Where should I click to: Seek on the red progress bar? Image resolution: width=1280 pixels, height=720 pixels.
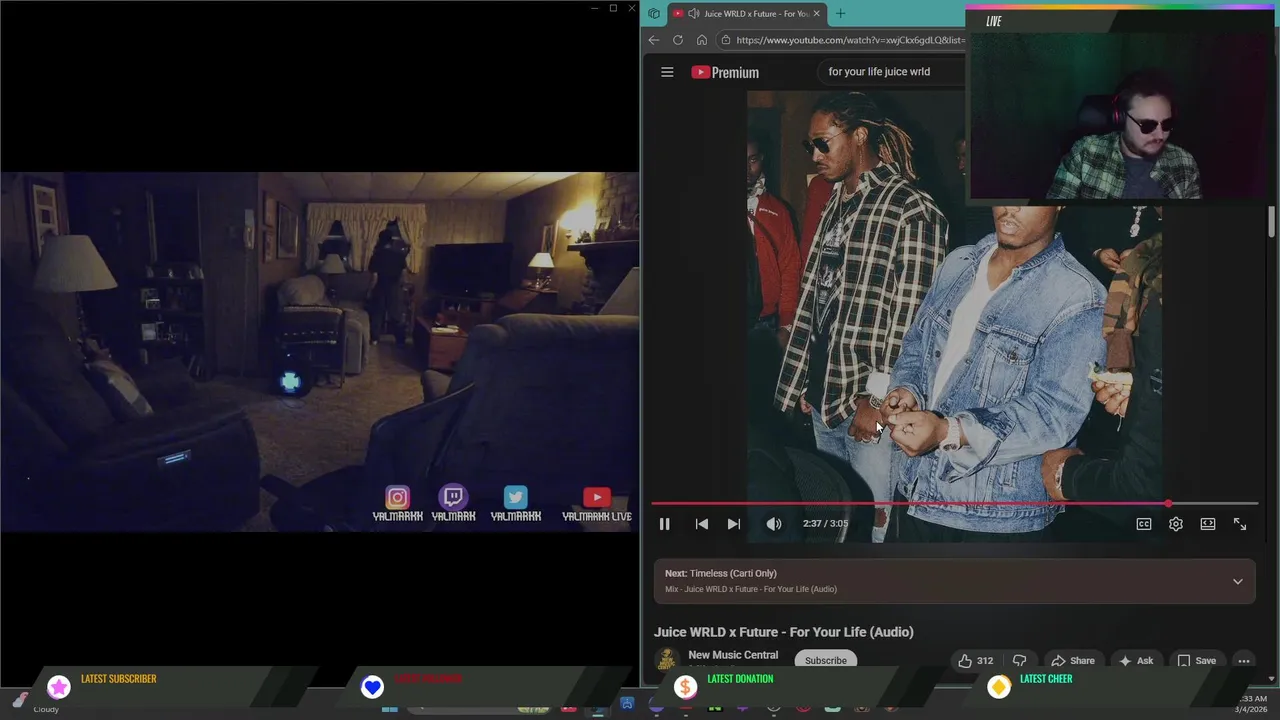click(955, 504)
